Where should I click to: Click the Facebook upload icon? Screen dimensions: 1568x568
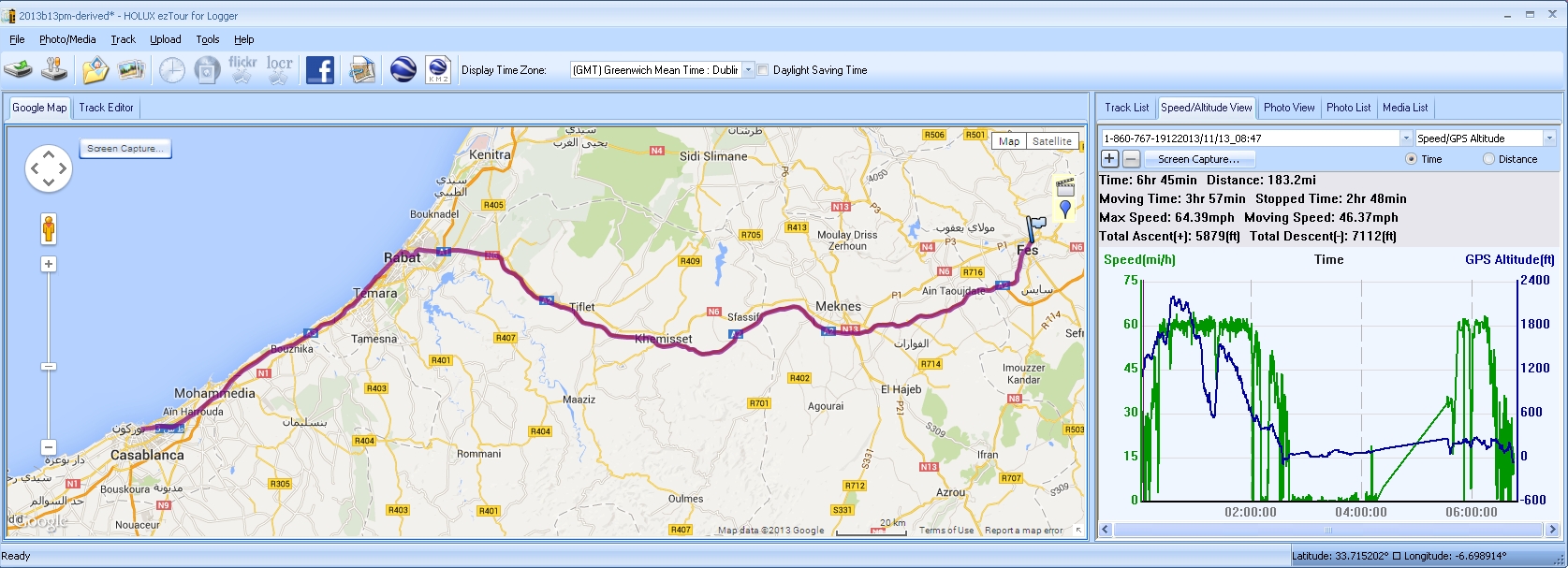pos(319,69)
